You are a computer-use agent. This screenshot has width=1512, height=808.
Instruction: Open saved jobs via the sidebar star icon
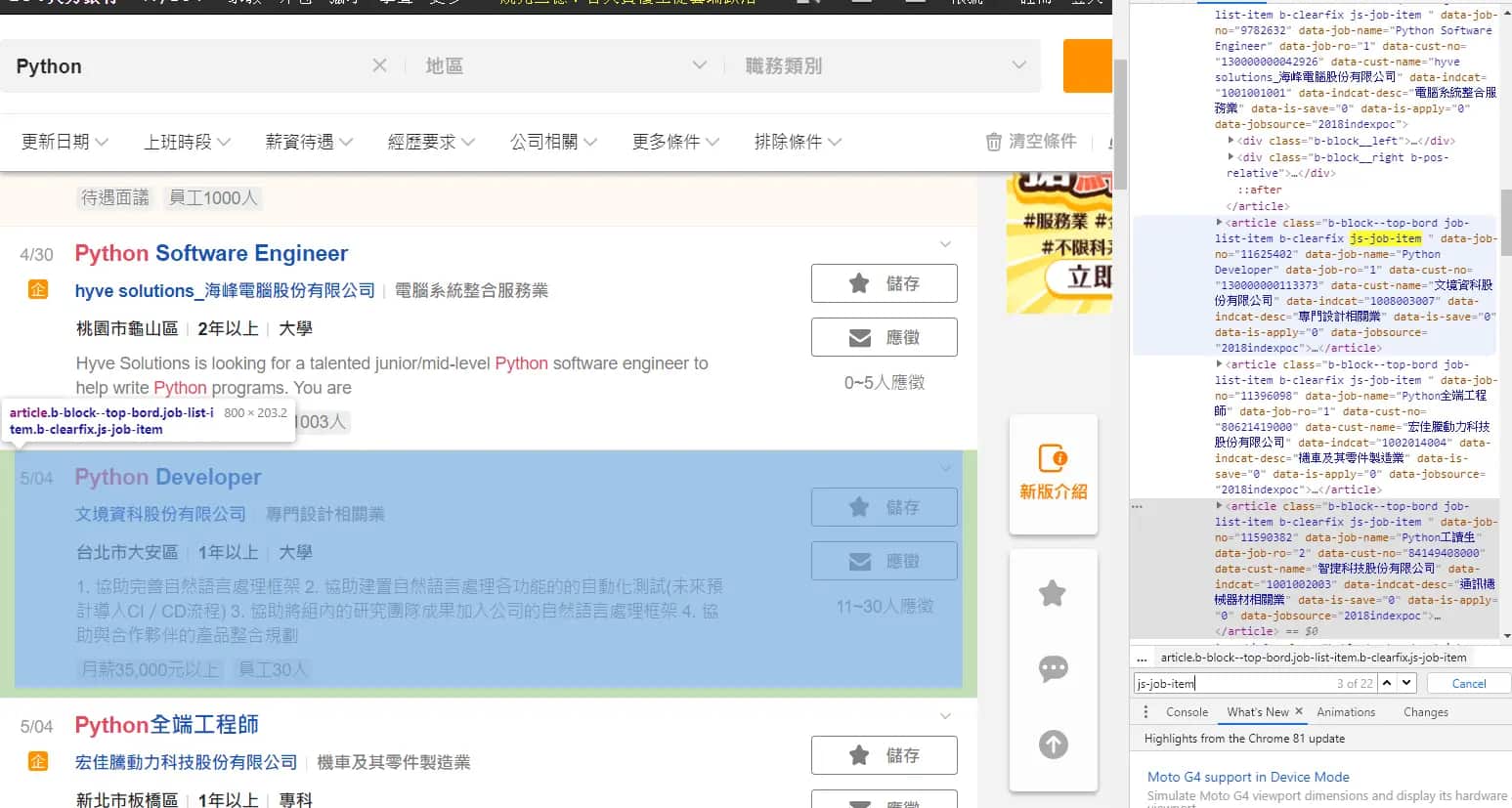click(x=1053, y=593)
